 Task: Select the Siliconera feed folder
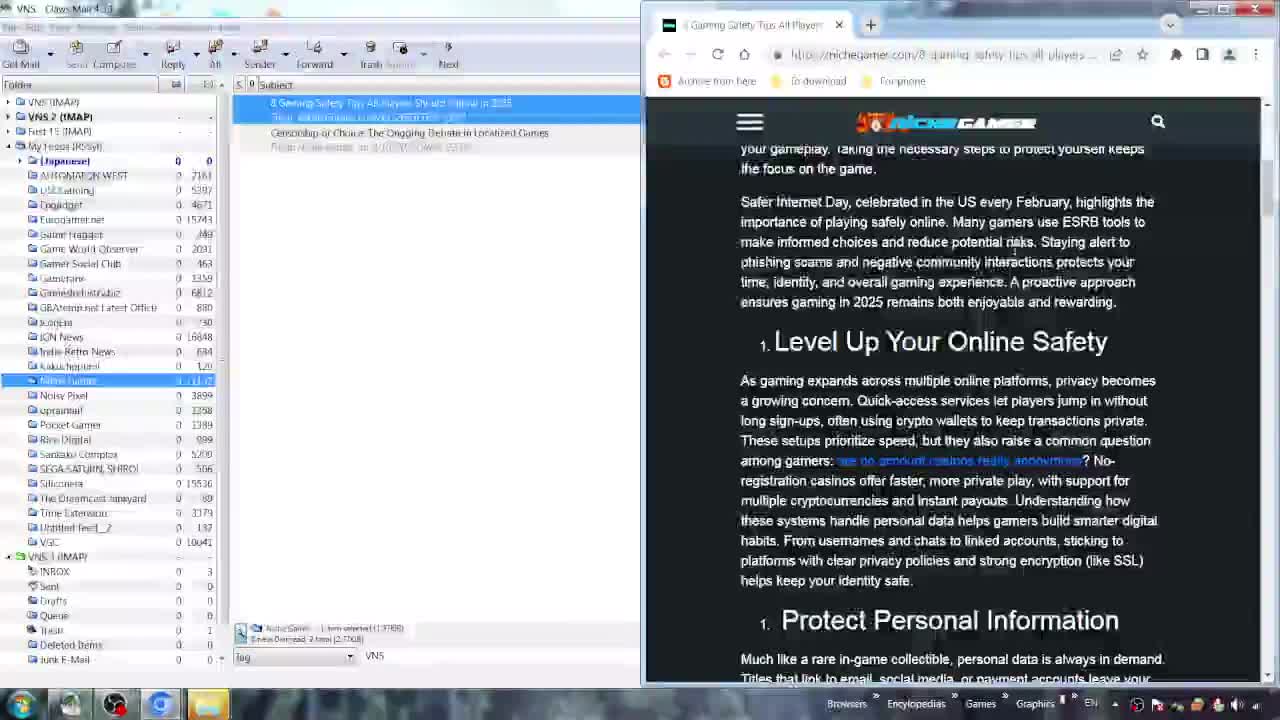click(61, 484)
